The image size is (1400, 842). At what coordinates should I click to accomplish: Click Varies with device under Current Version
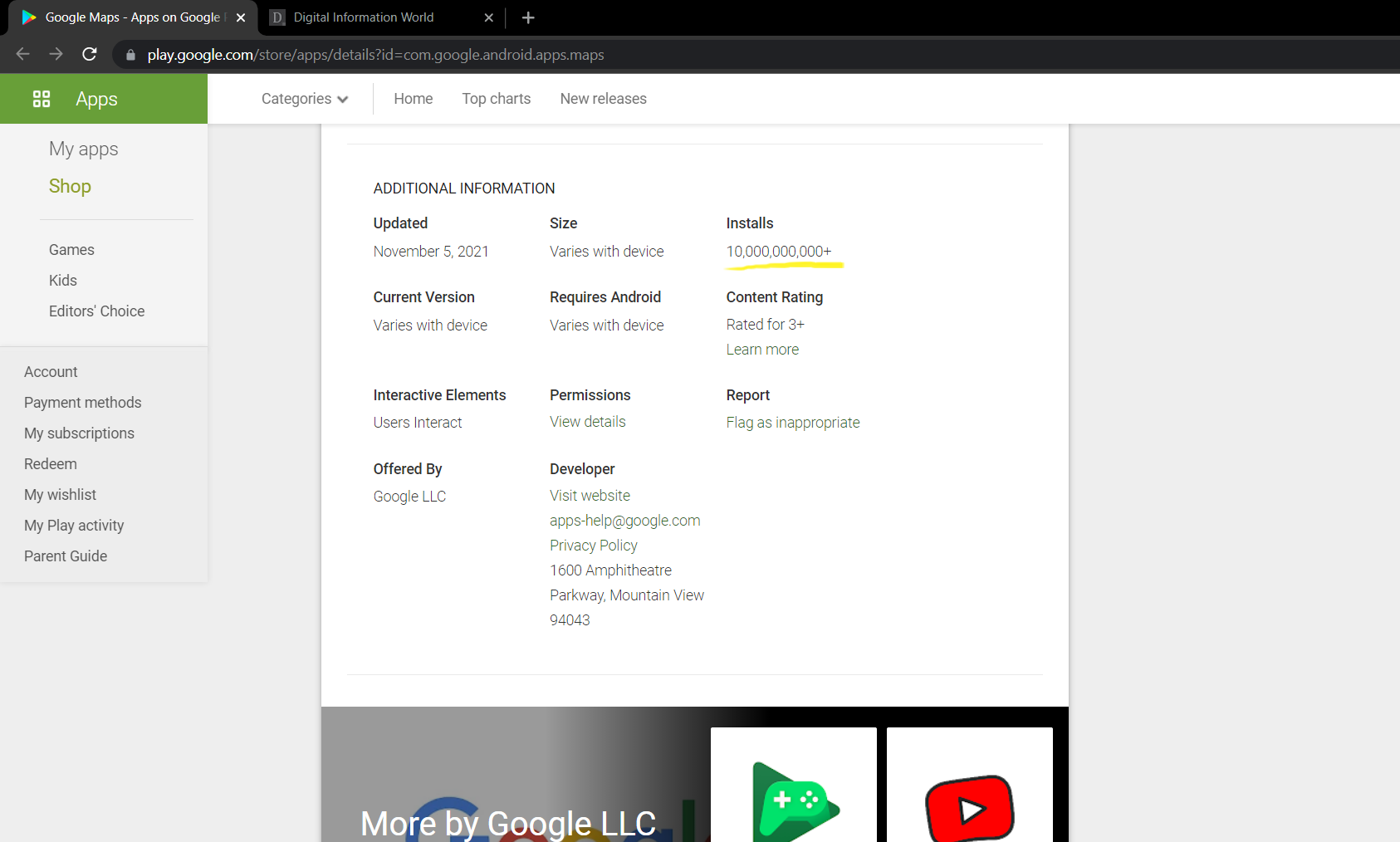tap(430, 326)
